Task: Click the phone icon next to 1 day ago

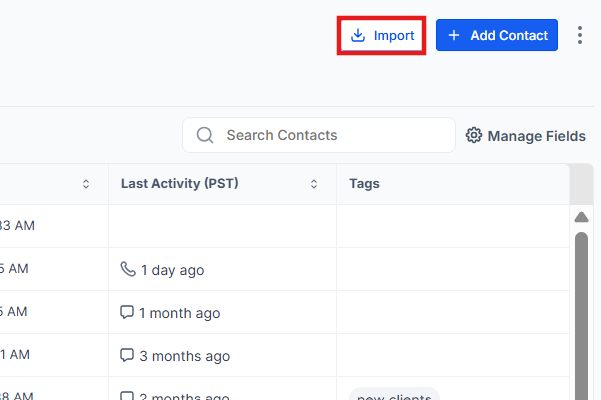Action: coord(127,269)
